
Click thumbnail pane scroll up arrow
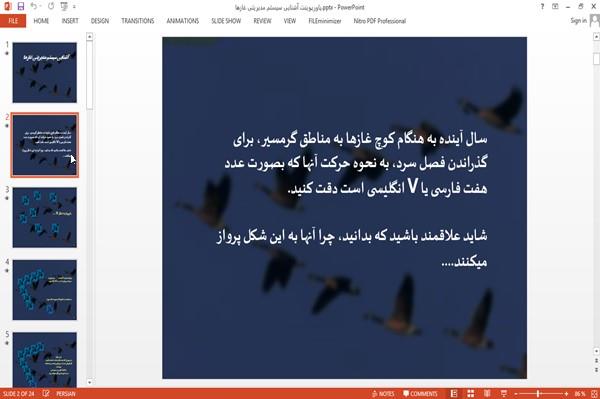tap(90, 37)
